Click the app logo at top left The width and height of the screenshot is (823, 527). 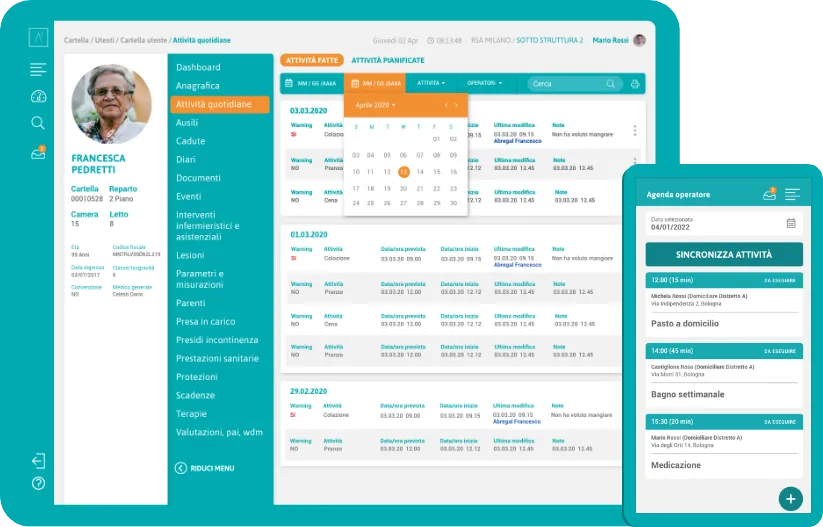pos(38,38)
